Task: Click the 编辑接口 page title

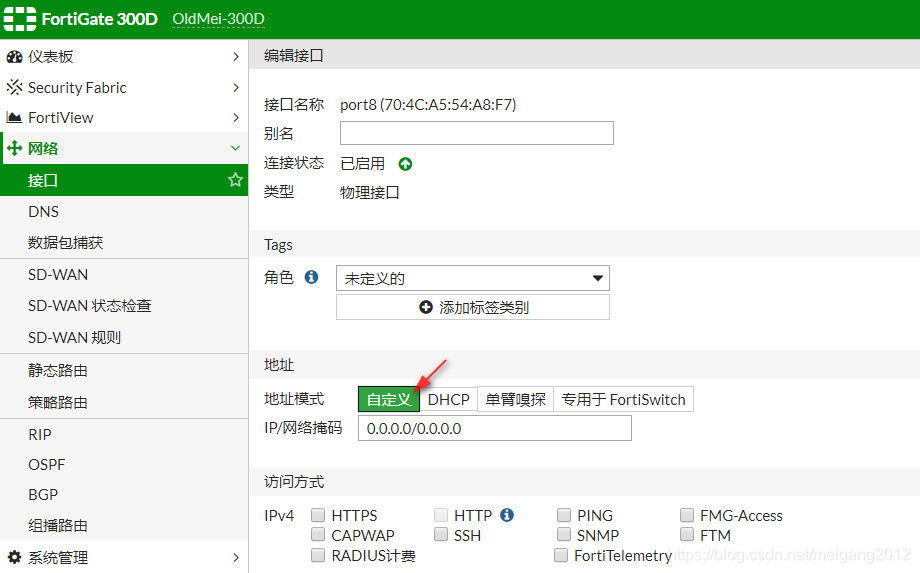Action: pos(293,55)
